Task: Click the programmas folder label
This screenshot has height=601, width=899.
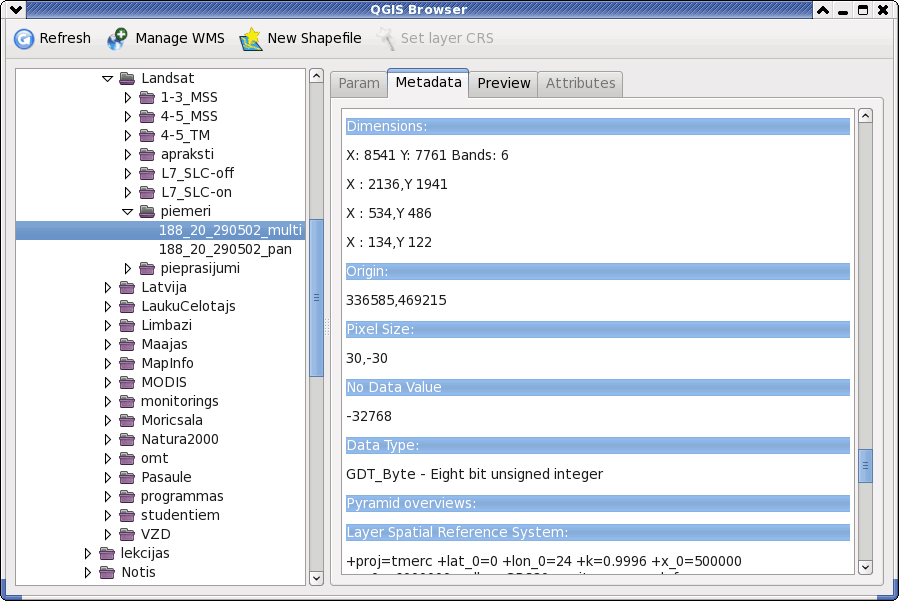Action: [182, 496]
